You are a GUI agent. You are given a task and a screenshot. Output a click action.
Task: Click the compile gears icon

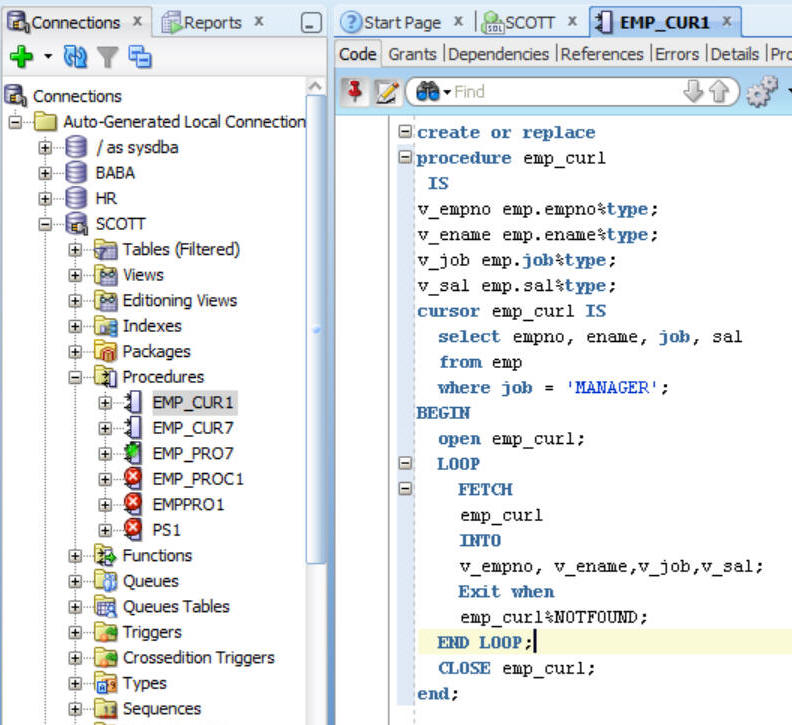tap(763, 92)
